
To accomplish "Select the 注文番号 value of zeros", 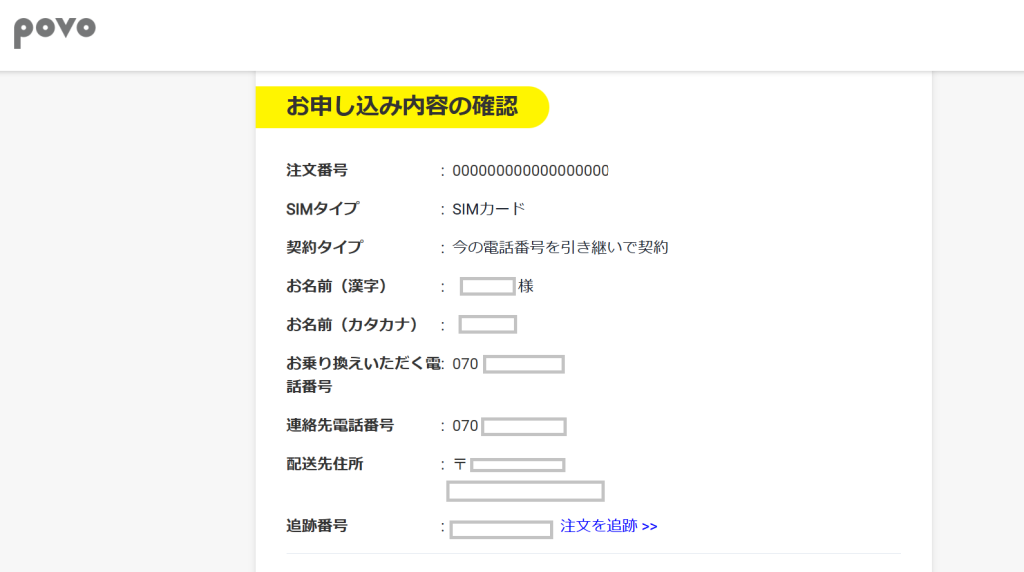I will tap(530, 171).
